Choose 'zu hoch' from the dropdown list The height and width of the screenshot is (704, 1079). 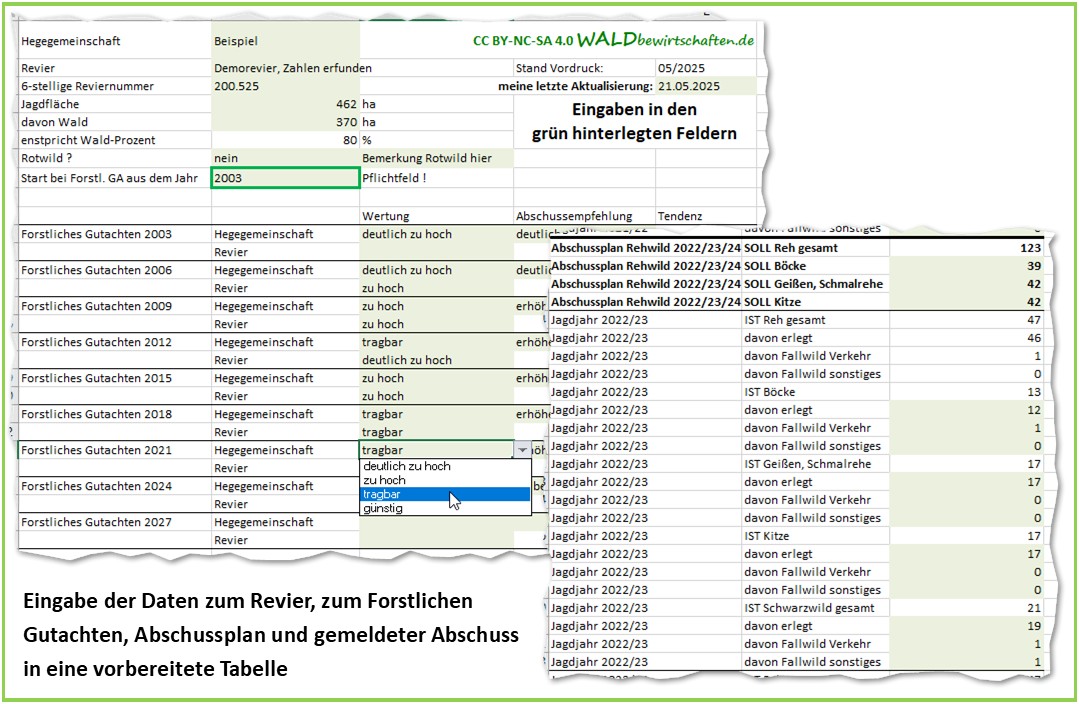[x=385, y=480]
